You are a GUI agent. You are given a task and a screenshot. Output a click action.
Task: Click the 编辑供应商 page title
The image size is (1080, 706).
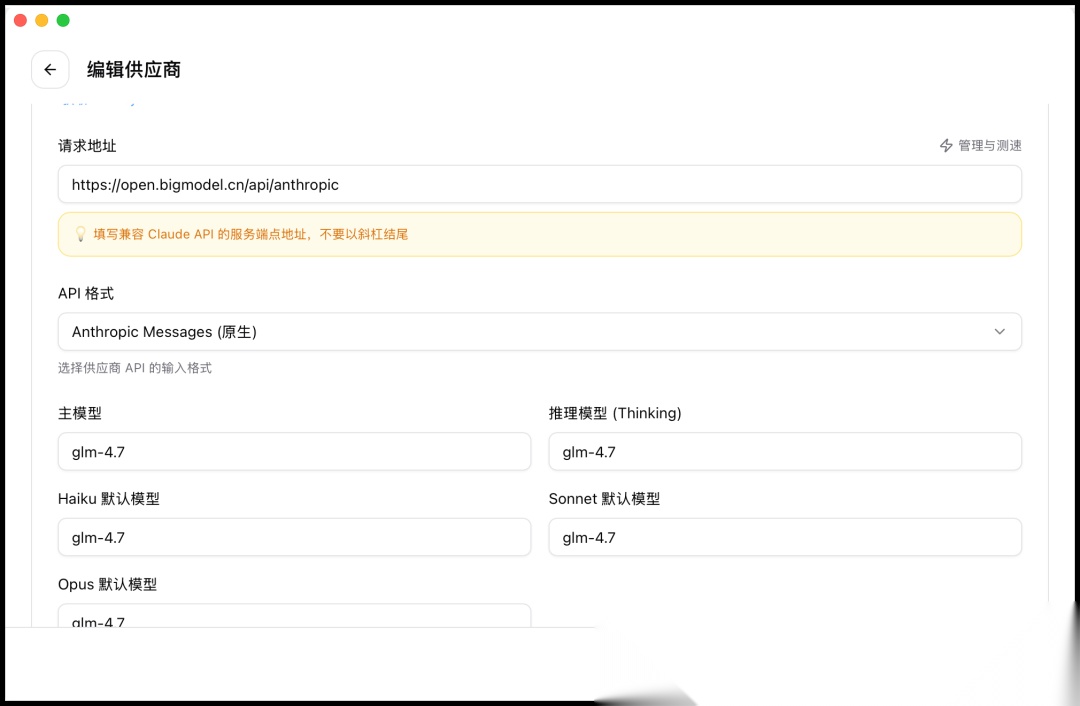133,70
